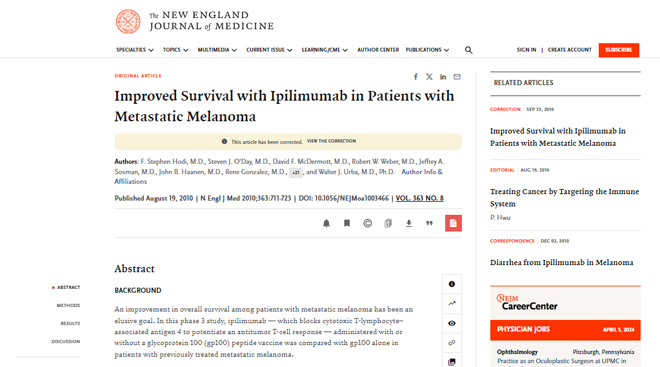This screenshot has height=367, width=660.
Task: Open the red PDF icon button
Action: [x=453, y=223]
